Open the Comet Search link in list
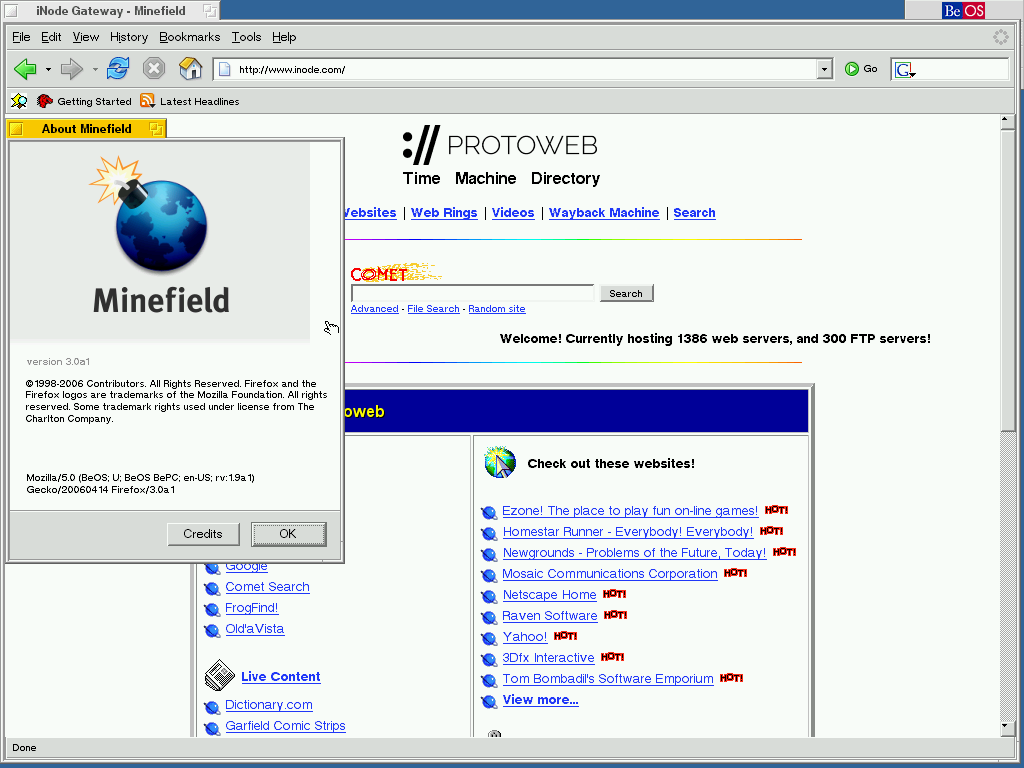This screenshot has width=1024, height=768. pos(267,586)
